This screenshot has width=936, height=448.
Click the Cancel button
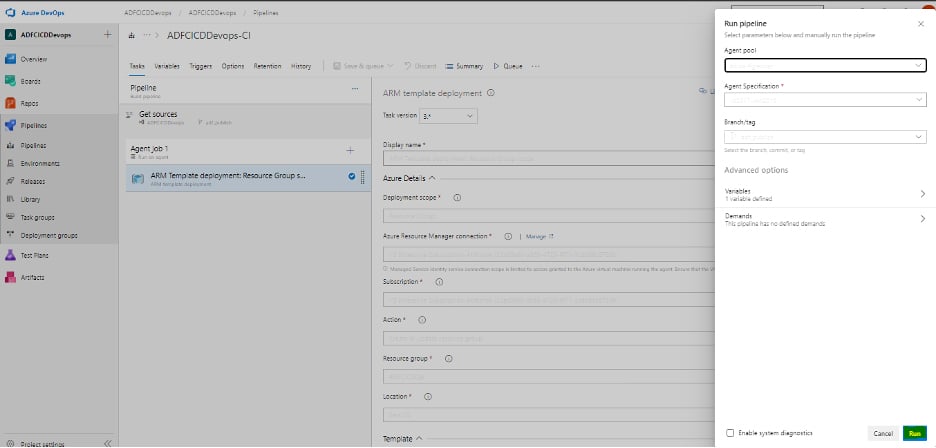coord(883,434)
